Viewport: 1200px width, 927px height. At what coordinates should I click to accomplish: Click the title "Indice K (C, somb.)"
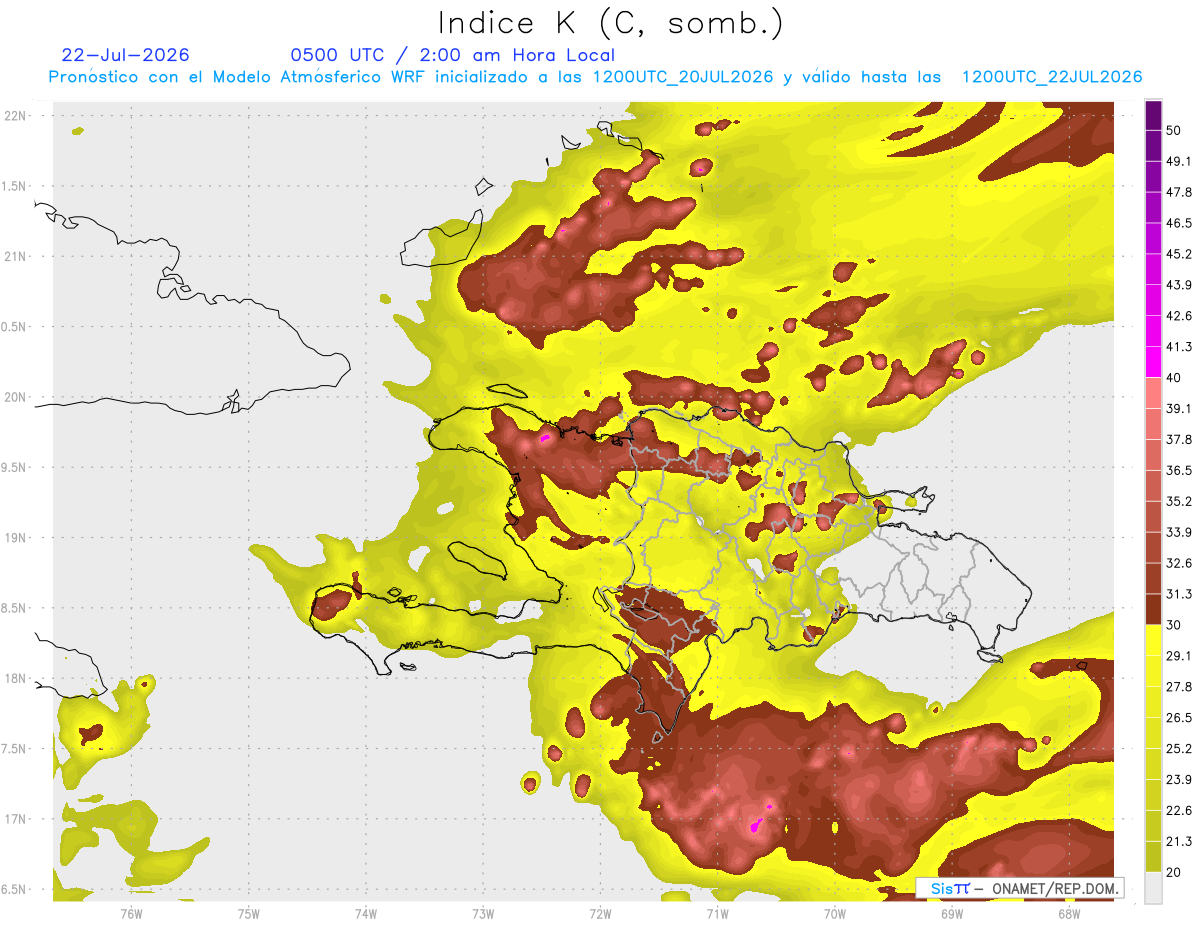611,23
